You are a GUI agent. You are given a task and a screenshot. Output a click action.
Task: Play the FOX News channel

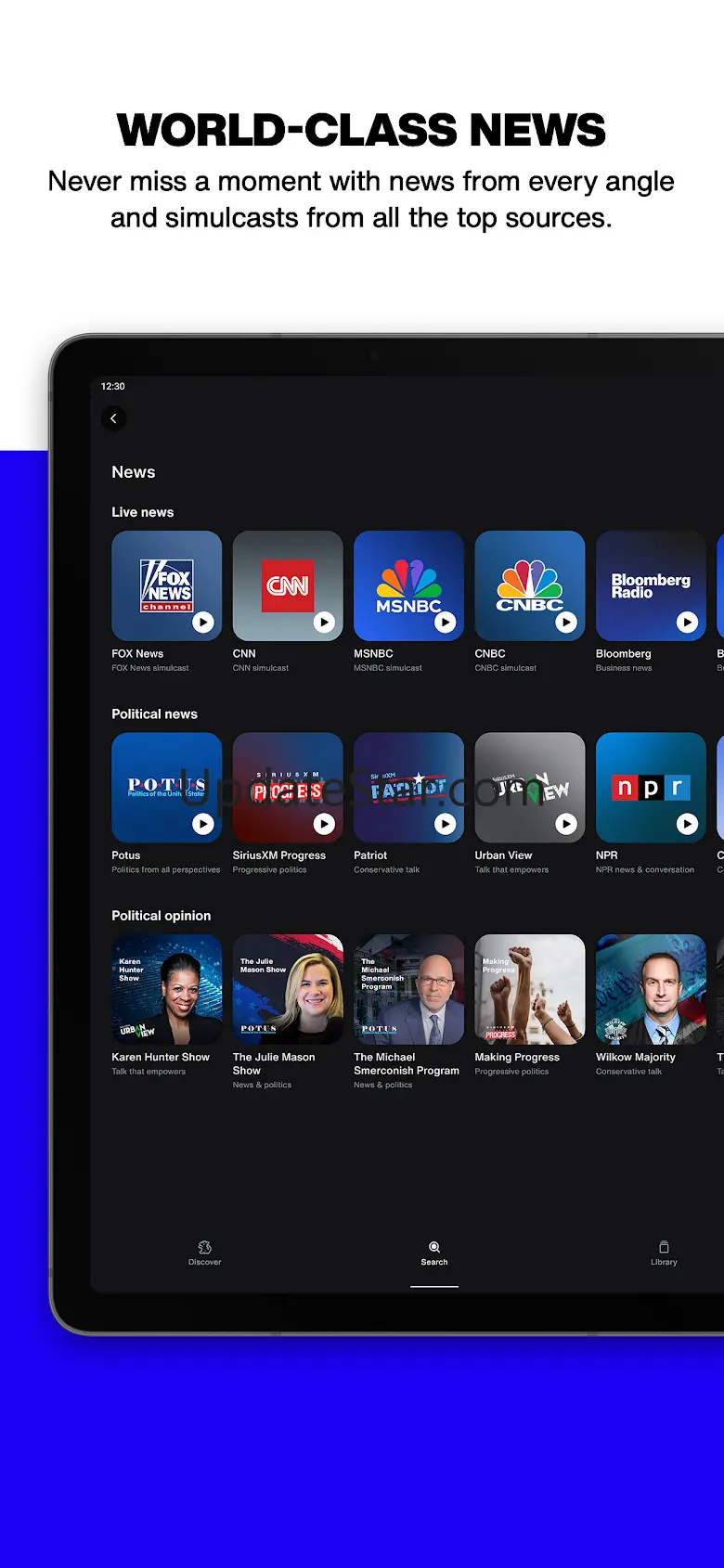202,623
